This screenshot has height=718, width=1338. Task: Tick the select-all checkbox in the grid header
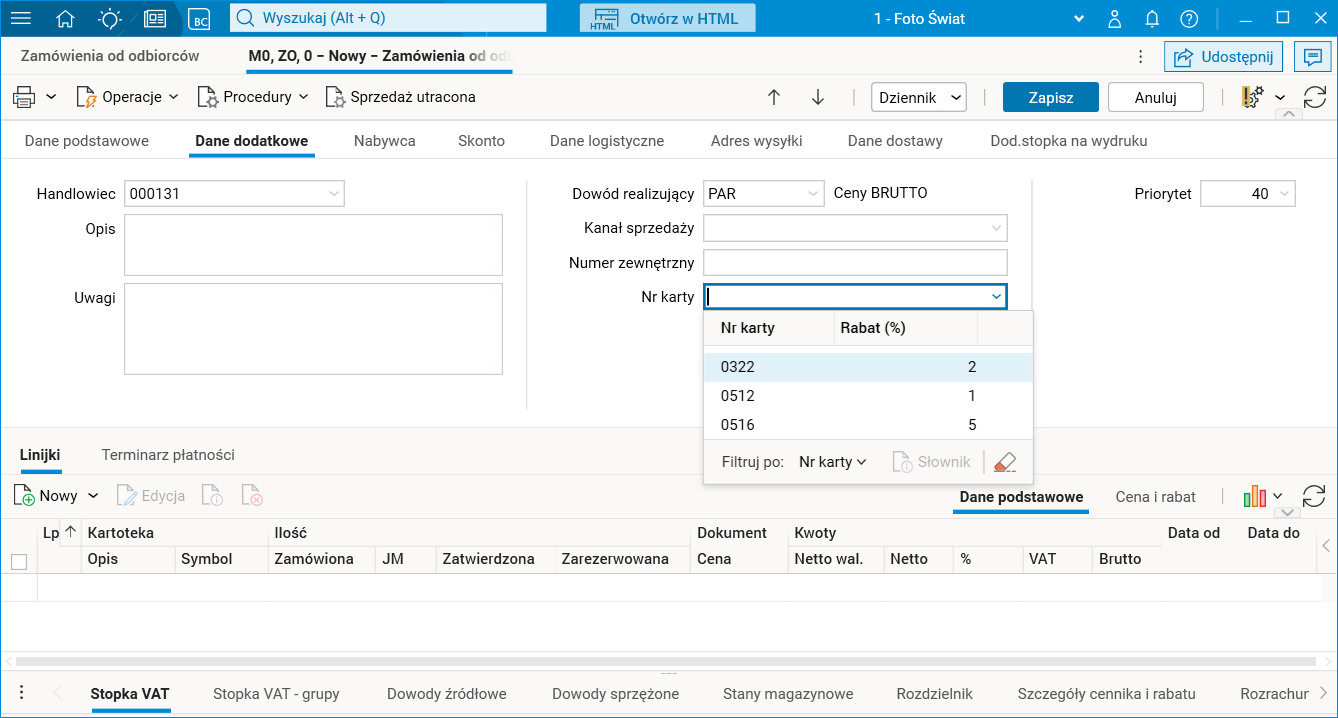tap(19, 562)
